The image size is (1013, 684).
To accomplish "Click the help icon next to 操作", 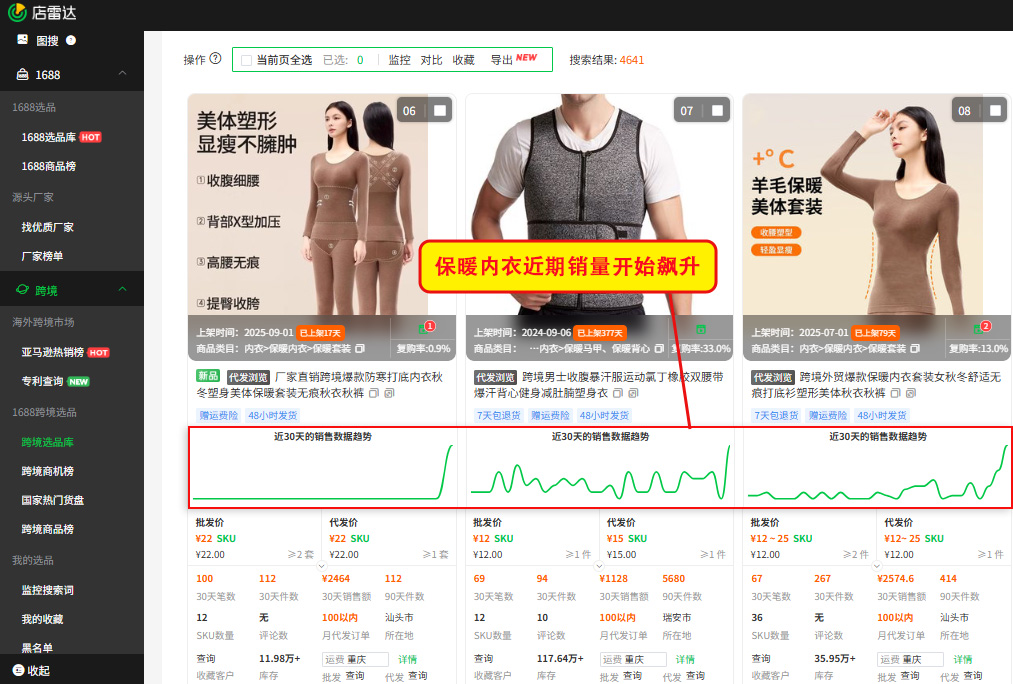I will click(x=215, y=59).
